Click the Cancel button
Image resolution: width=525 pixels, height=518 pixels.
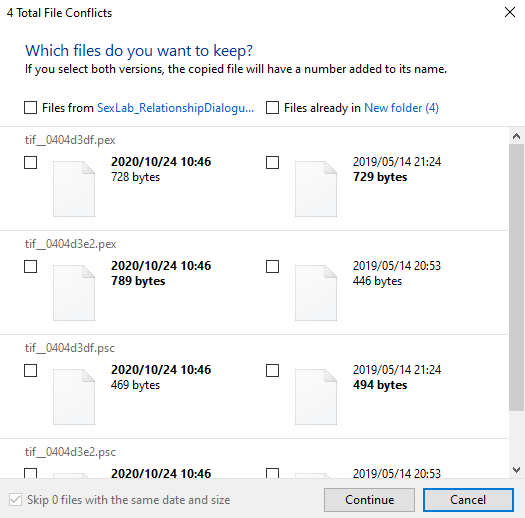tap(468, 500)
